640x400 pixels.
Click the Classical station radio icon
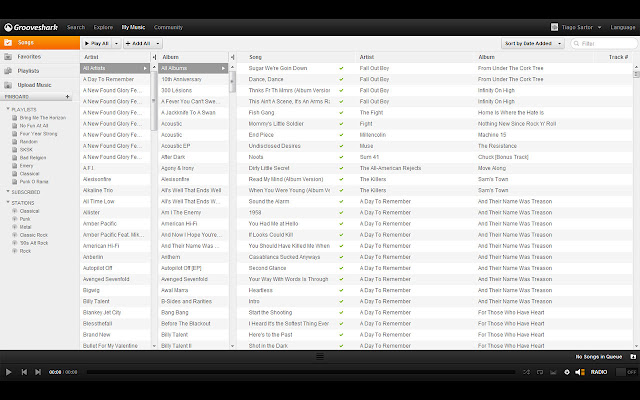pyautogui.click(x=15, y=211)
